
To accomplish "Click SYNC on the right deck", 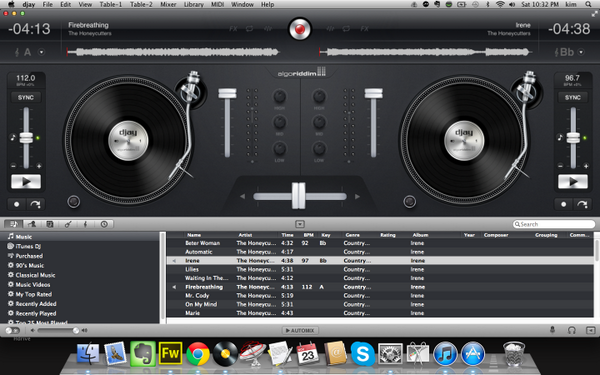I will tap(572, 98).
